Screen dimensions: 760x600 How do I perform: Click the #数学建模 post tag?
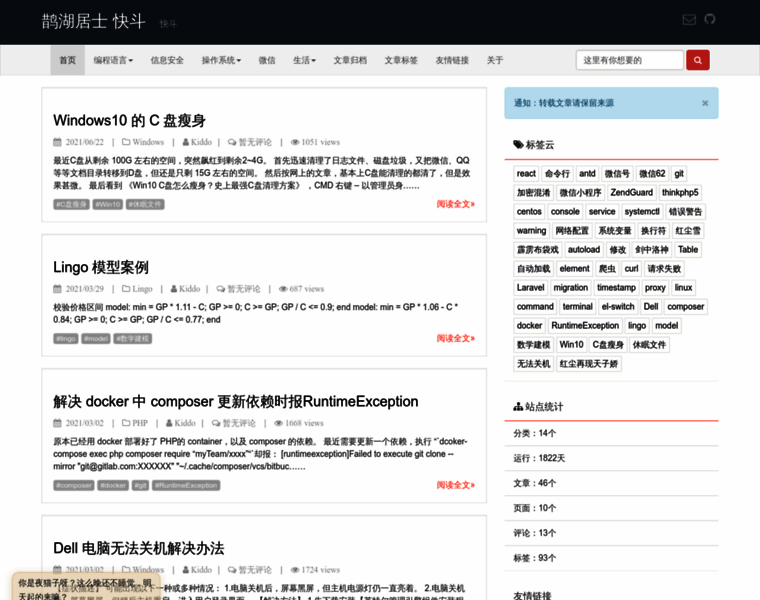click(x=133, y=339)
